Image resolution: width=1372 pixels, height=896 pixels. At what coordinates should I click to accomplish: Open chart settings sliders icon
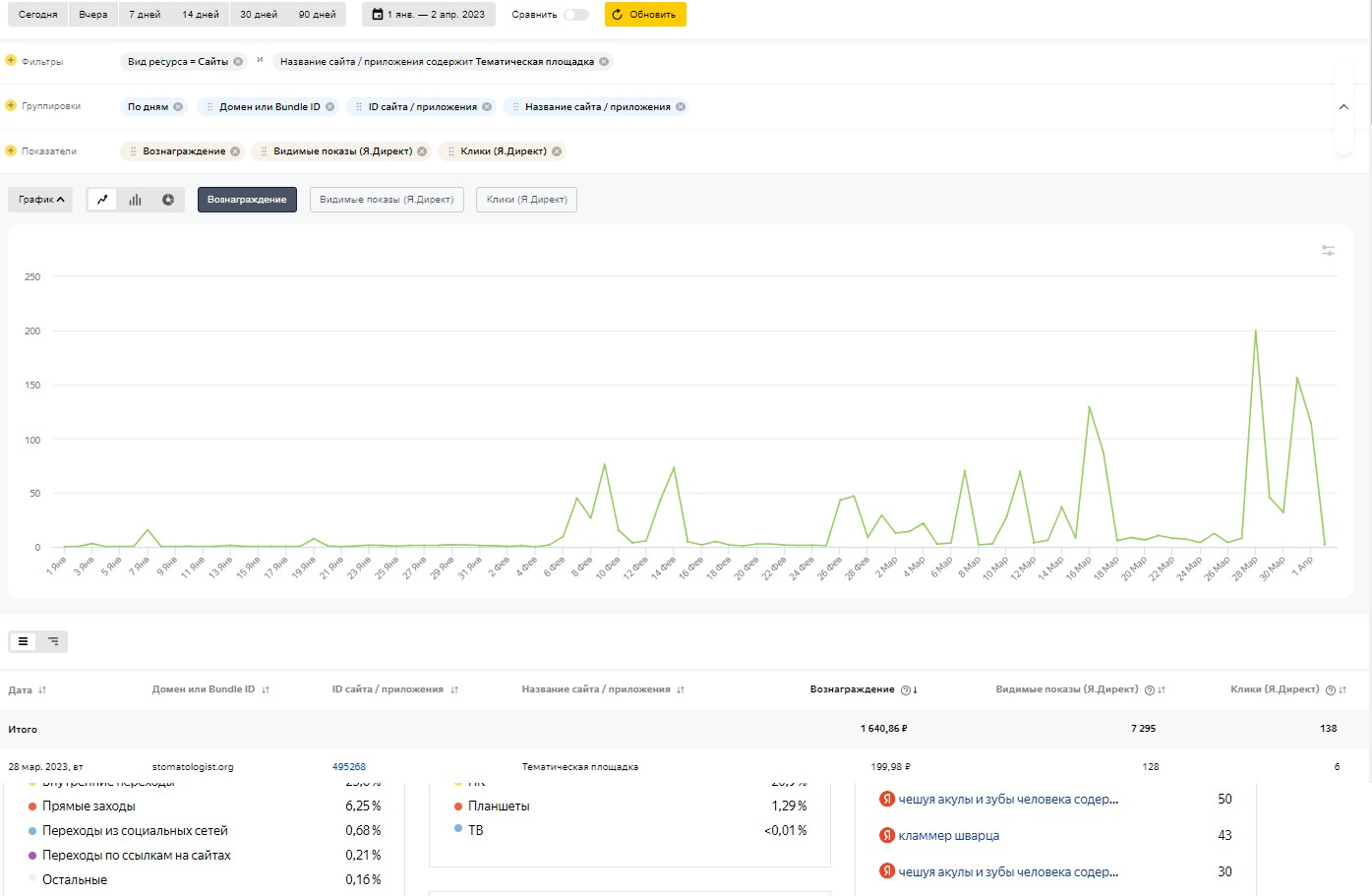[x=1328, y=251]
